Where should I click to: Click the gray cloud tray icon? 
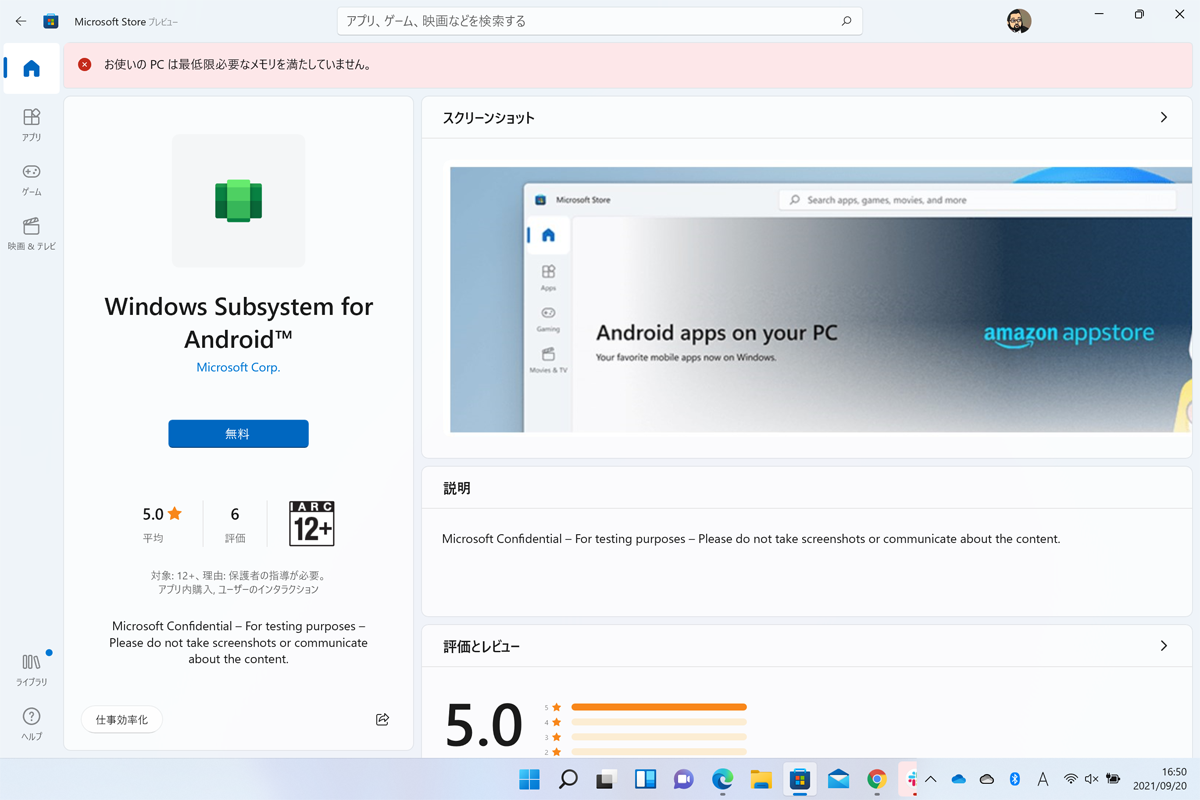click(x=987, y=779)
